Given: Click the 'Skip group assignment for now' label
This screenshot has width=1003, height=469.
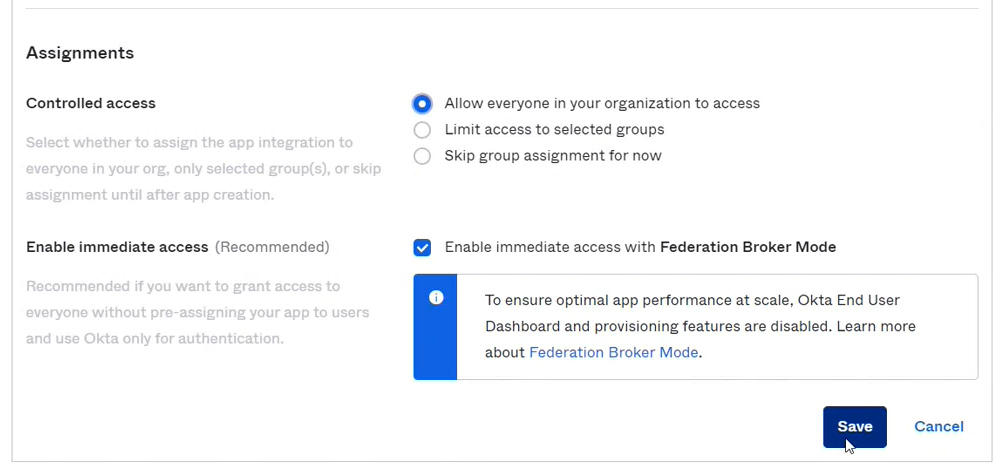Looking at the screenshot, I should click(x=552, y=156).
